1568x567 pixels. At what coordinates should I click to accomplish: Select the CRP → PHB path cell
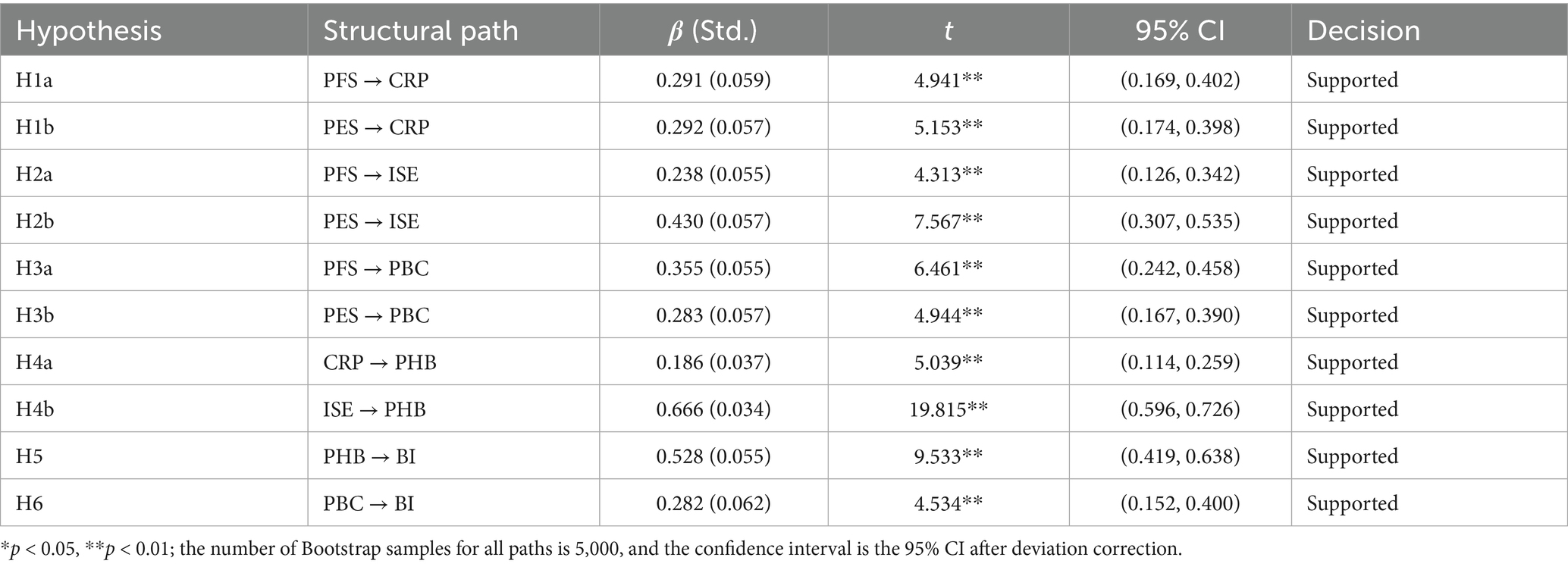pos(380,362)
